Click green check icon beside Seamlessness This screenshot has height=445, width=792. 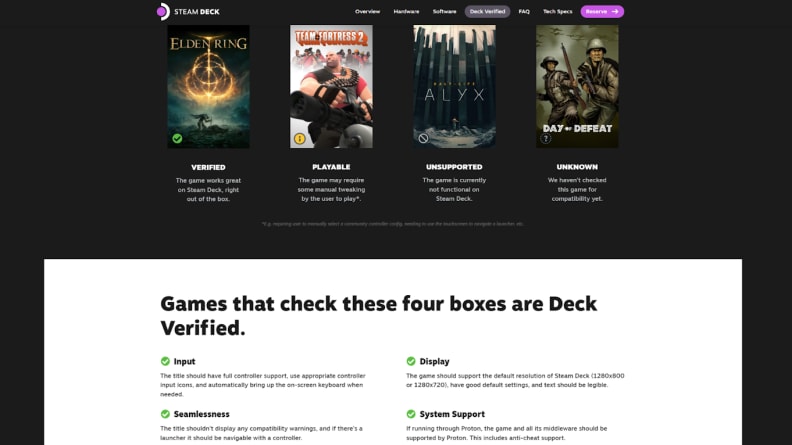pos(165,414)
